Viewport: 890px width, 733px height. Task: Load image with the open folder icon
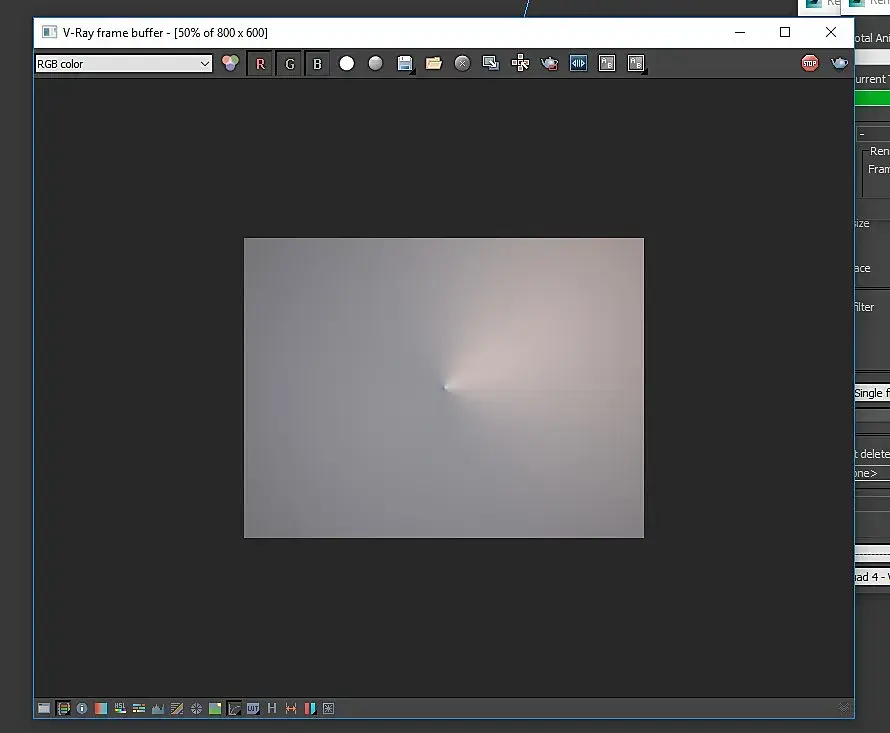coord(434,63)
